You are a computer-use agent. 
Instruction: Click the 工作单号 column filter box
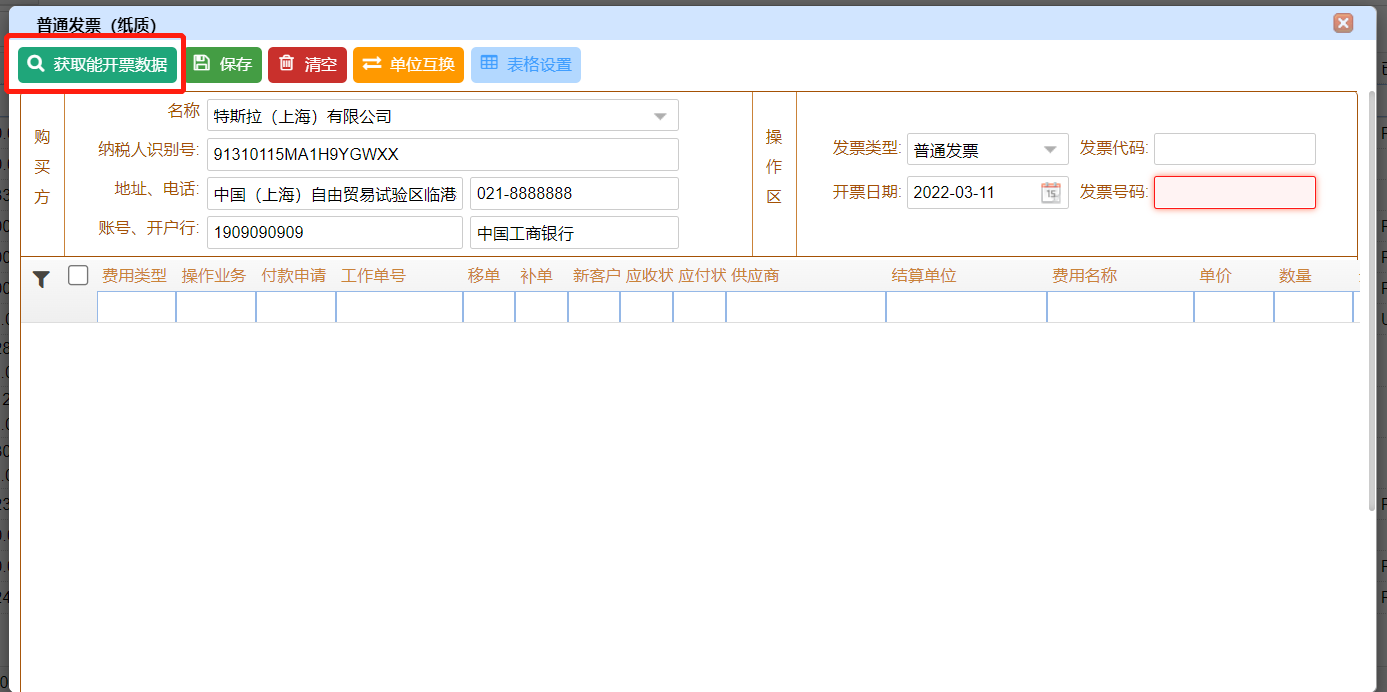point(399,307)
